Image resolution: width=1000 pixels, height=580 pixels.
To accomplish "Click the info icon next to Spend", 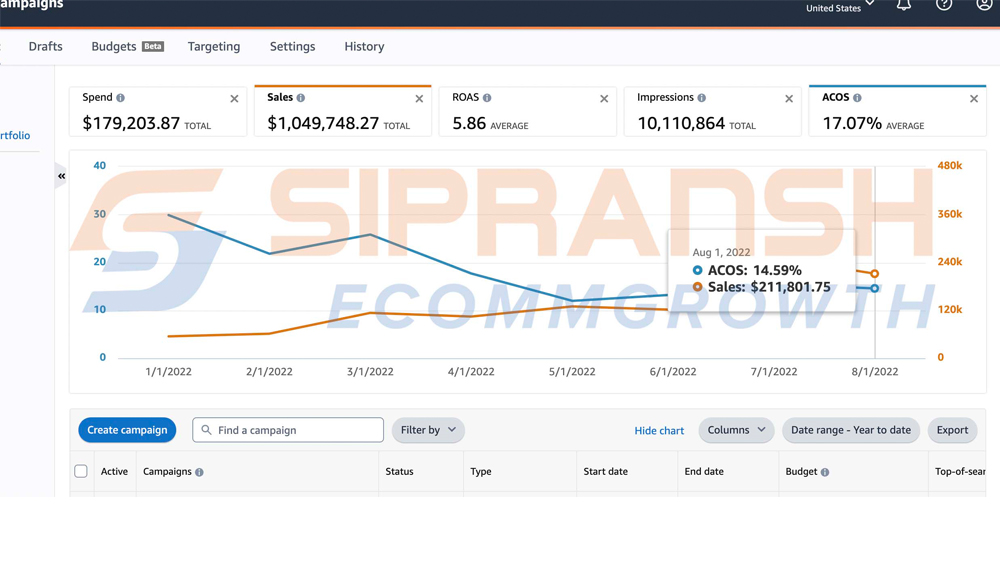I will (121, 98).
